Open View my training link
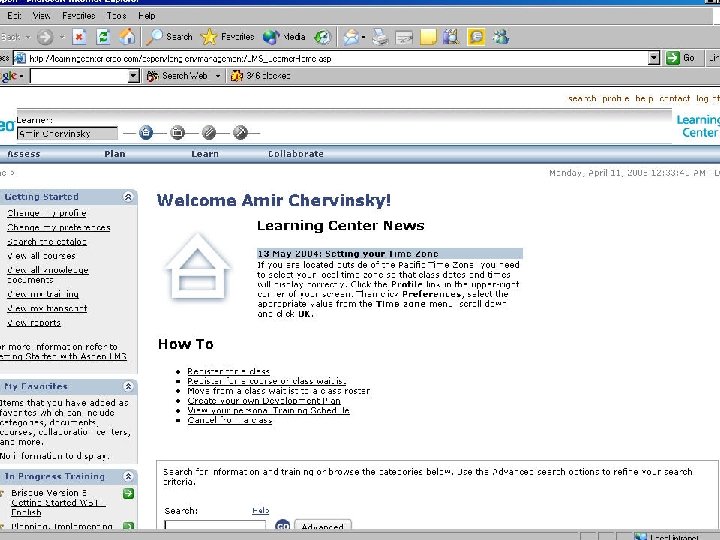This screenshot has height=540, width=720. 43,294
